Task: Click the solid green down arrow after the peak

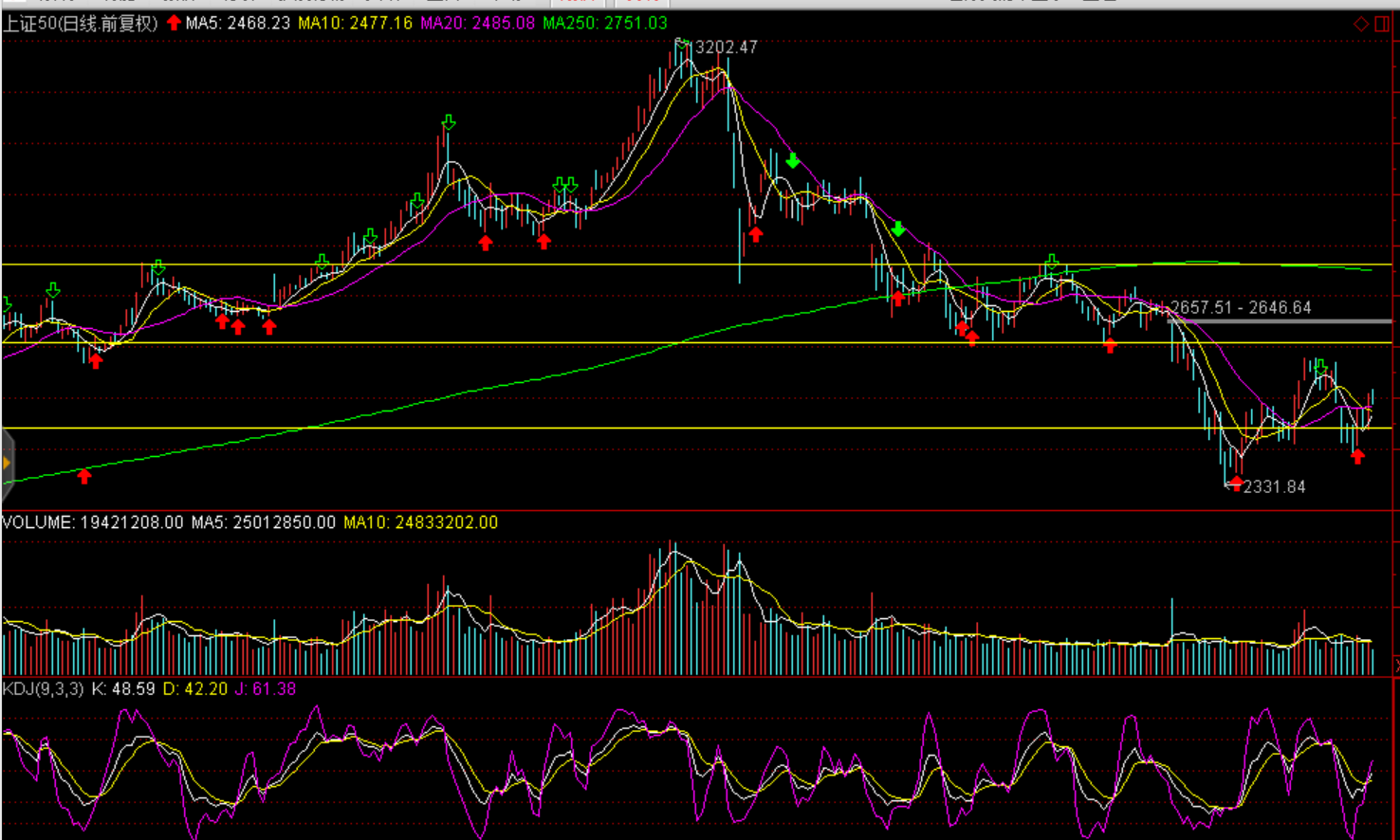Action: [793, 160]
